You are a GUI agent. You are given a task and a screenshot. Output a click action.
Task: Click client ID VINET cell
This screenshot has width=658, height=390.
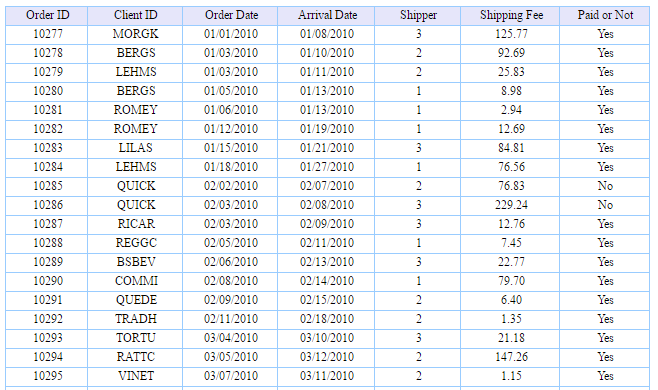pyautogui.click(x=135, y=376)
